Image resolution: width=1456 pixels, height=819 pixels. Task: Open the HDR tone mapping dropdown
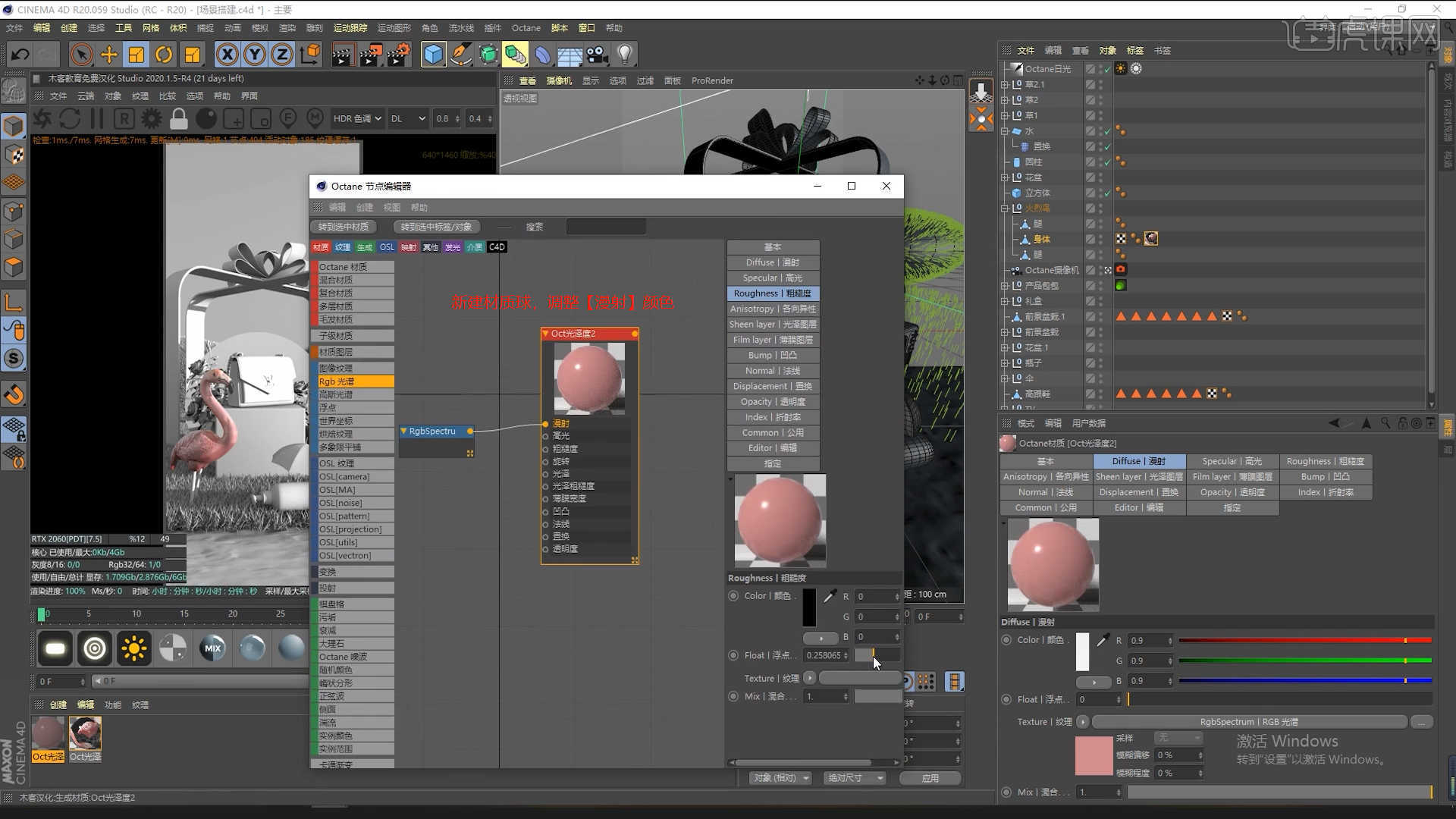[x=356, y=119]
